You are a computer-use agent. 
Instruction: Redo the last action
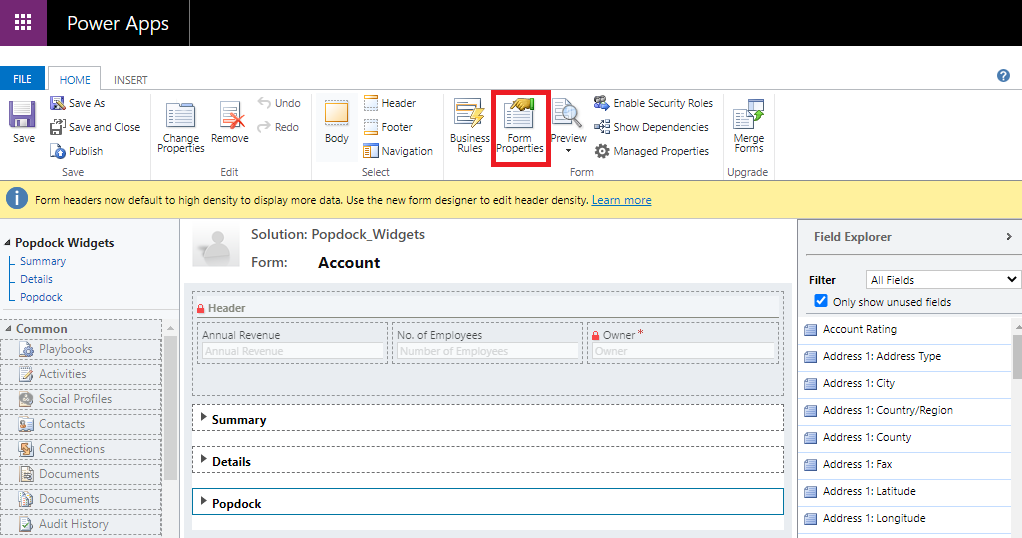click(x=278, y=127)
